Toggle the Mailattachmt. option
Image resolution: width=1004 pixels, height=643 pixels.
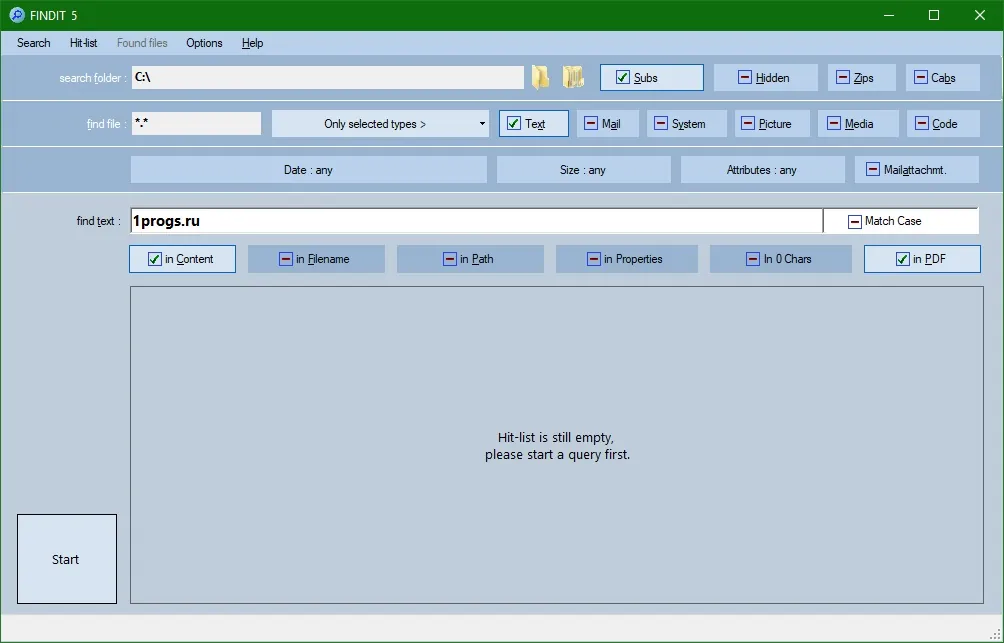tap(916, 170)
